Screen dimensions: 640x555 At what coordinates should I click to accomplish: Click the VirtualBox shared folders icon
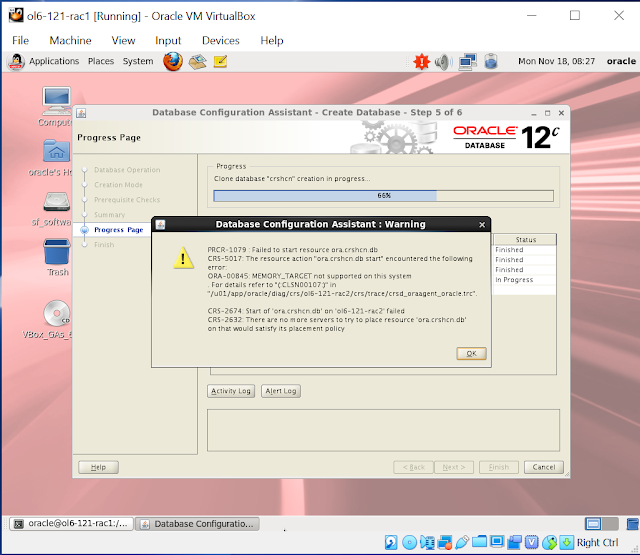click(x=480, y=542)
